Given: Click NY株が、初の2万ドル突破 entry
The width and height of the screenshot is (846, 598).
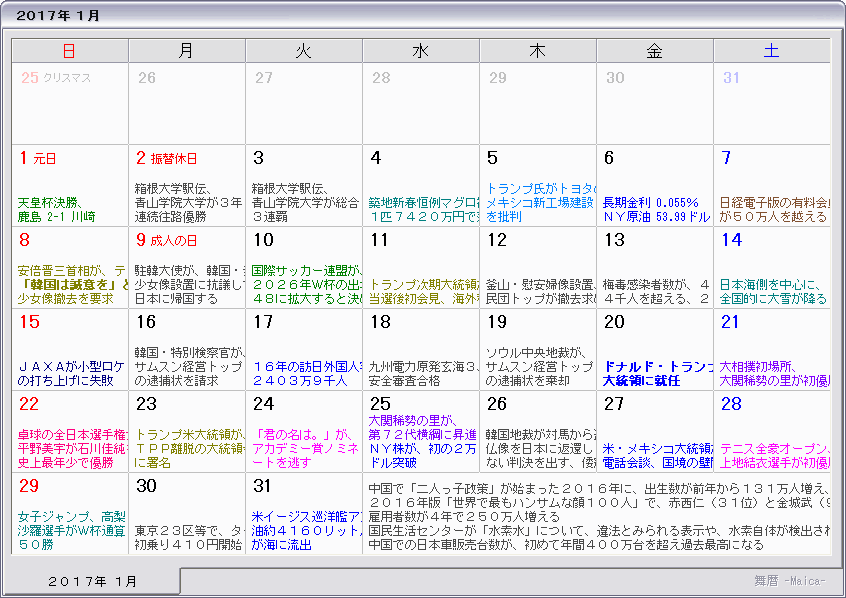Looking at the screenshot, I should click(422, 456).
